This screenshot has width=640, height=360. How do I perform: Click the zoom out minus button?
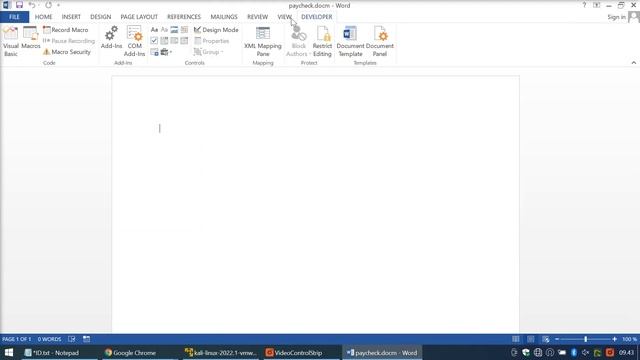(x=557, y=339)
